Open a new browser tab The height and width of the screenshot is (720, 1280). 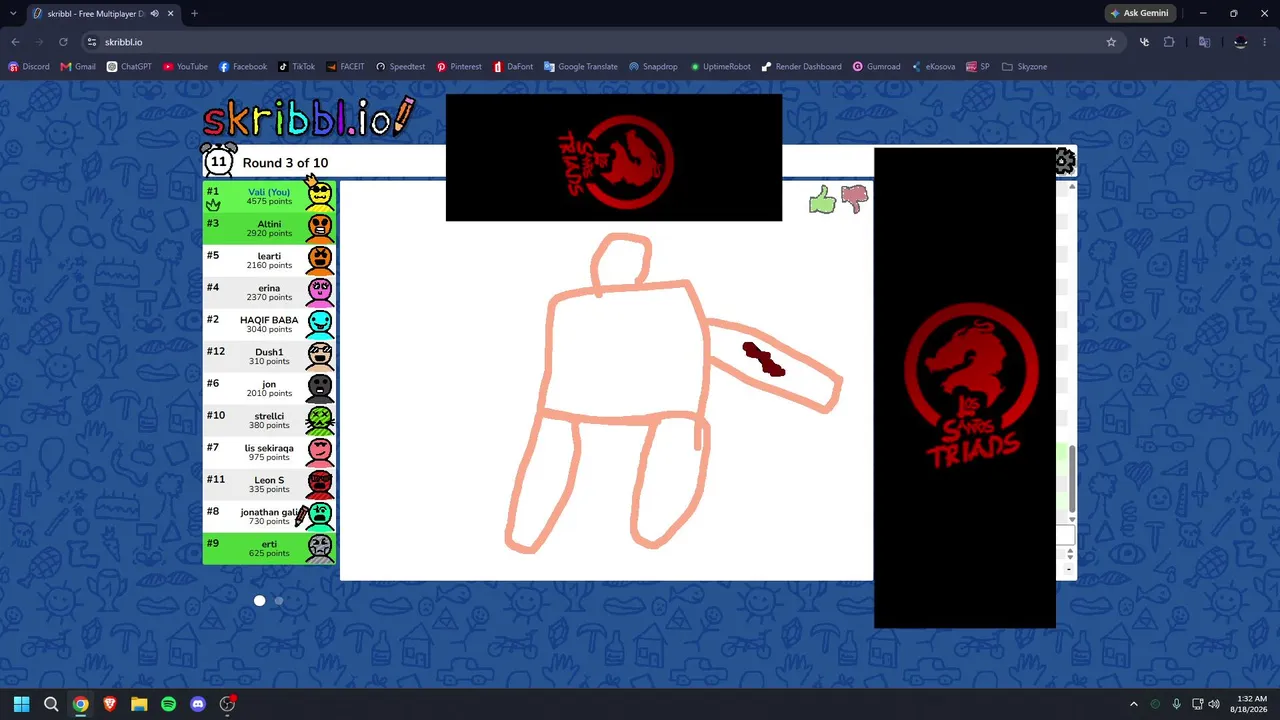pos(194,14)
